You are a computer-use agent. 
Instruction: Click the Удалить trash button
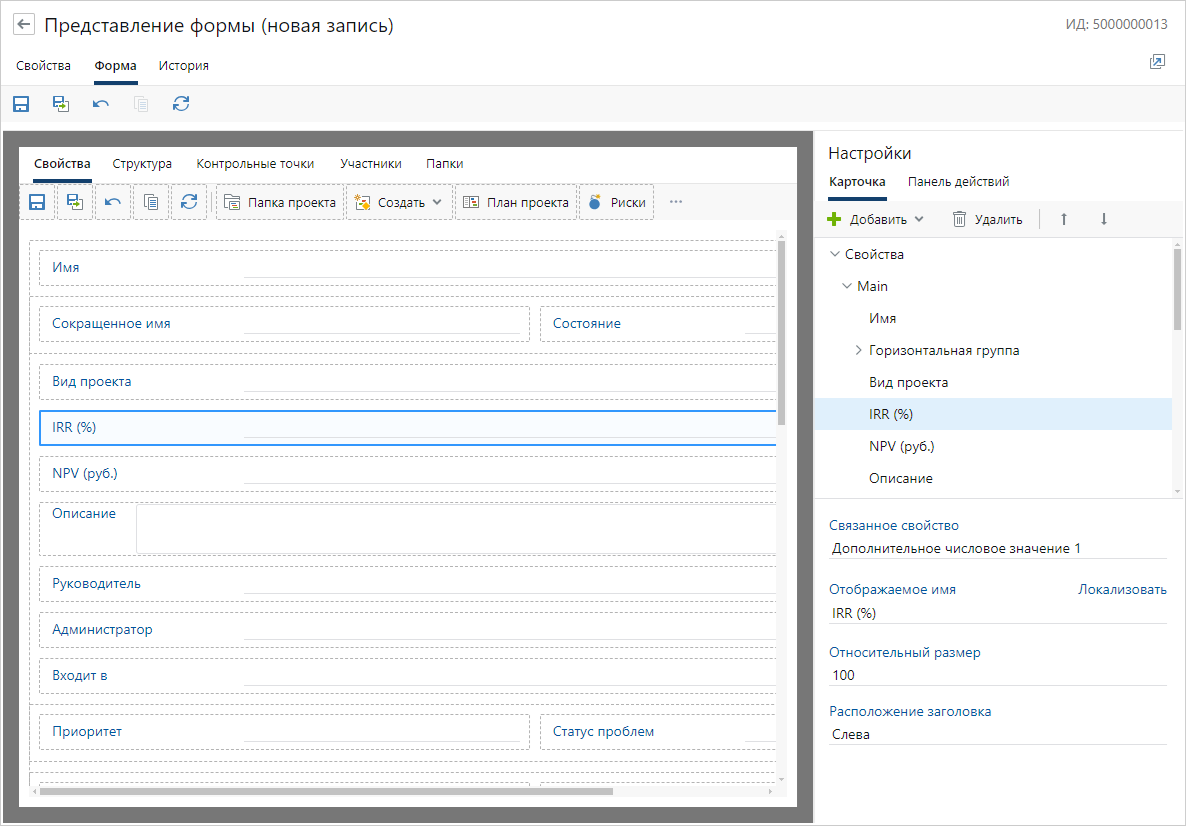(987, 219)
